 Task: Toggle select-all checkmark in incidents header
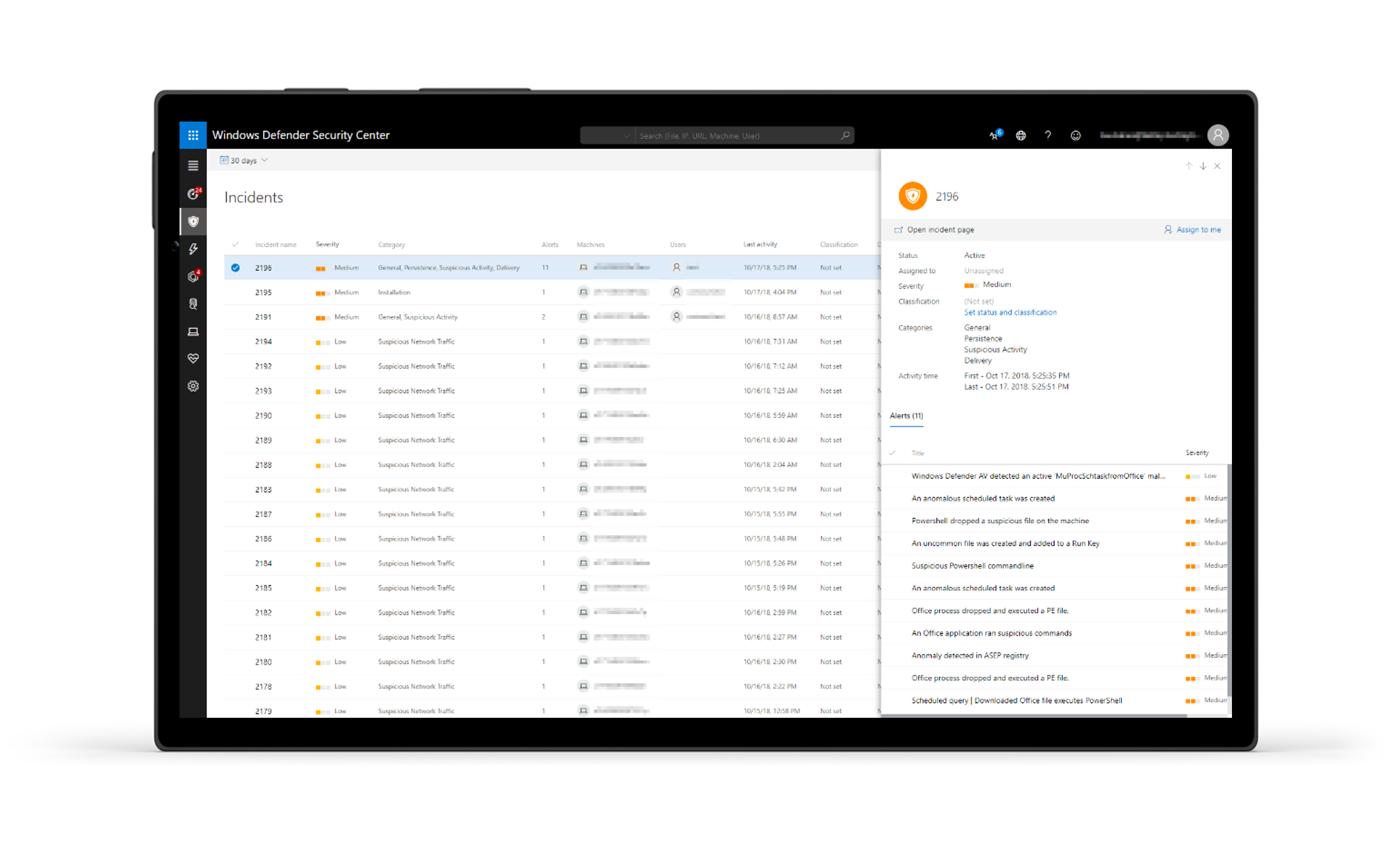coord(235,244)
